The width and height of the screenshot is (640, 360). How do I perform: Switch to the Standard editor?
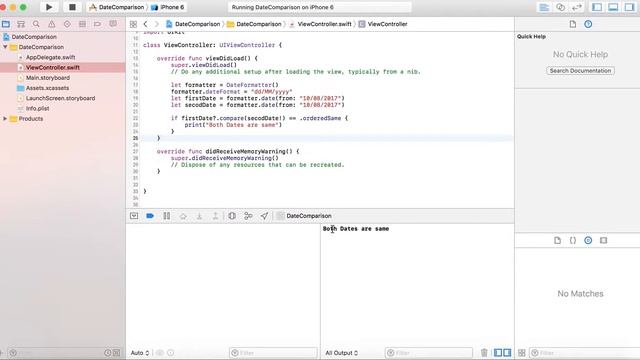[x=544, y=7]
